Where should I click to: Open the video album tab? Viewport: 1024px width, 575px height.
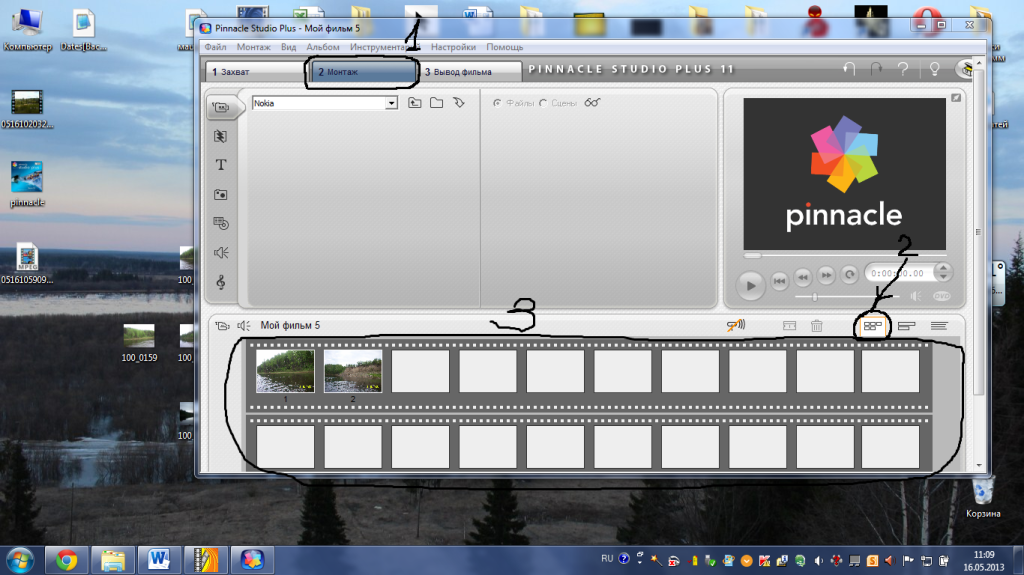221,107
